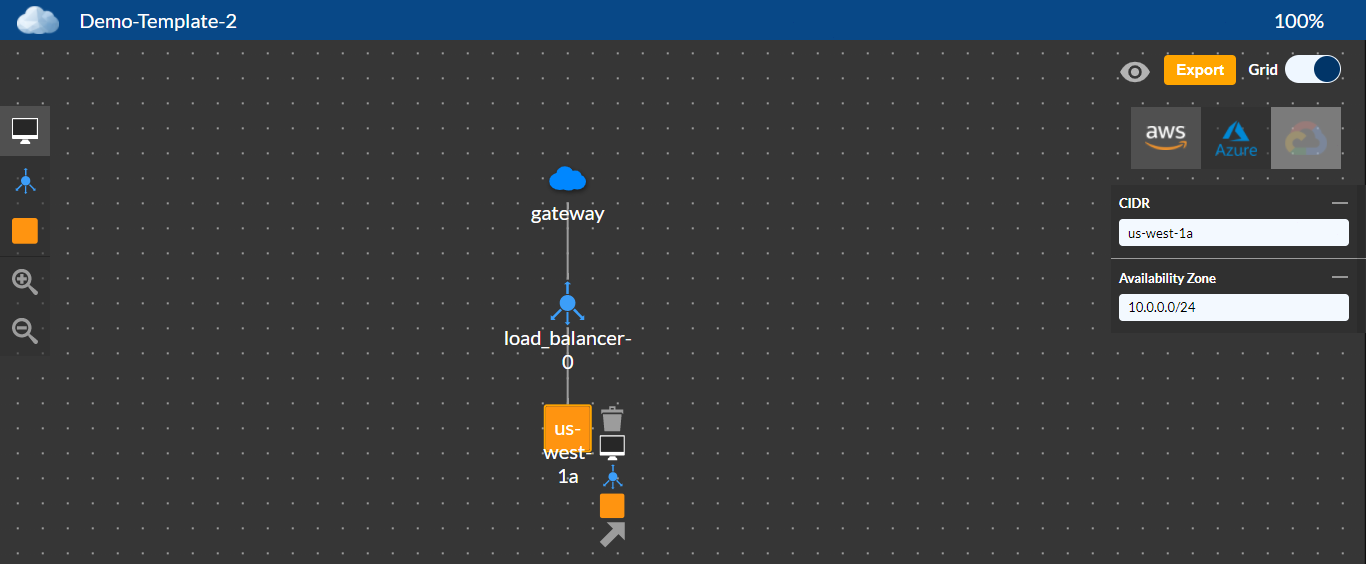The image size is (1366, 564).
Task: Add a monitor instance next to us-west-1a
Action: tap(612, 447)
